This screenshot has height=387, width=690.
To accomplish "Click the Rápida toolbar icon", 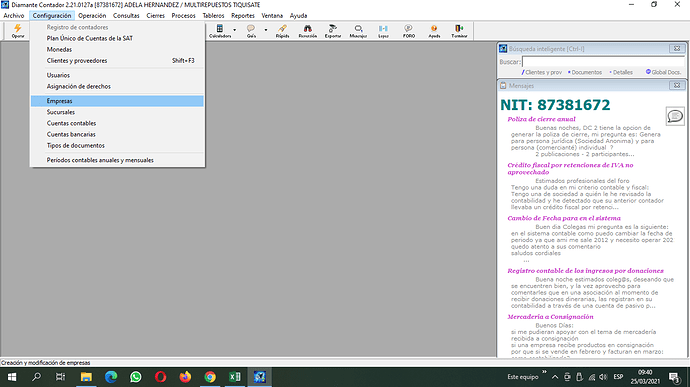I will tap(282, 31).
